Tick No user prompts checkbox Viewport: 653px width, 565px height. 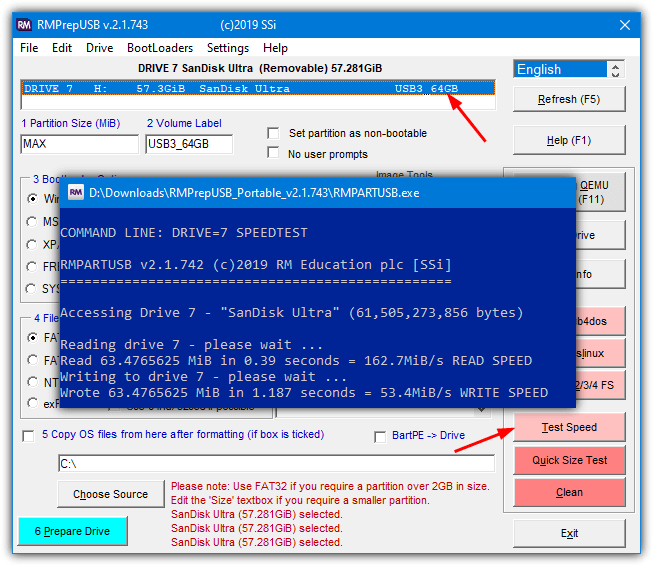[x=273, y=153]
